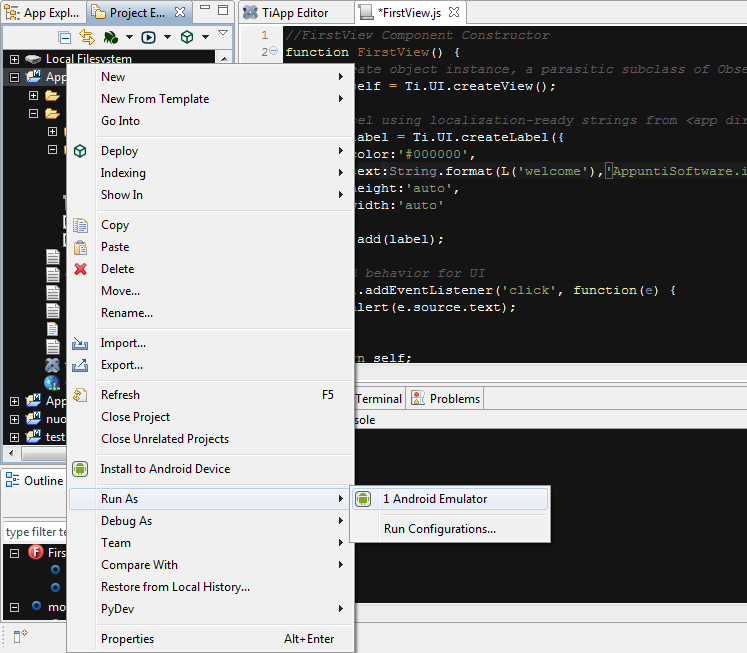The image size is (747, 653).
Task: Select Go Into menu entry
Action: tap(211, 121)
